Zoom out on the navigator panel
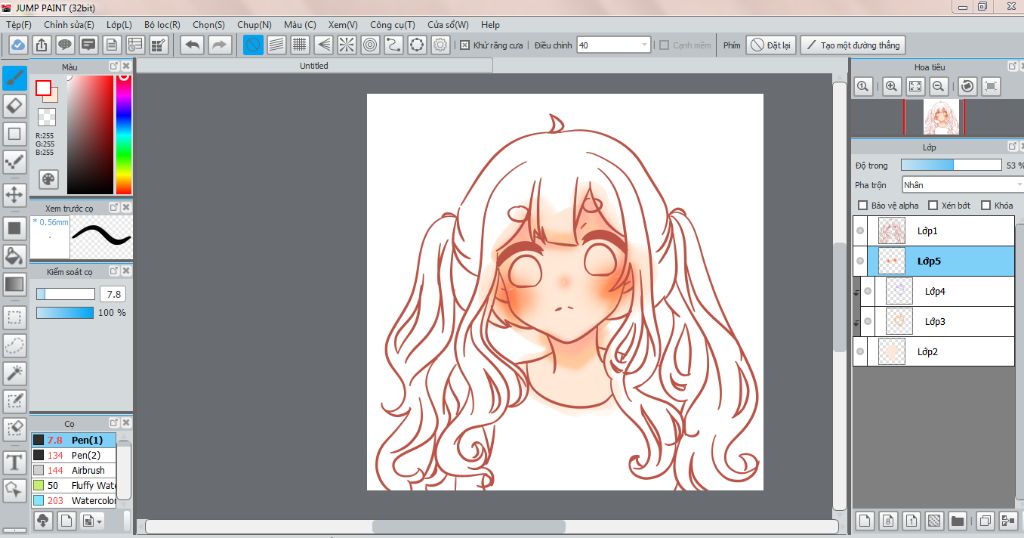 point(939,86)
